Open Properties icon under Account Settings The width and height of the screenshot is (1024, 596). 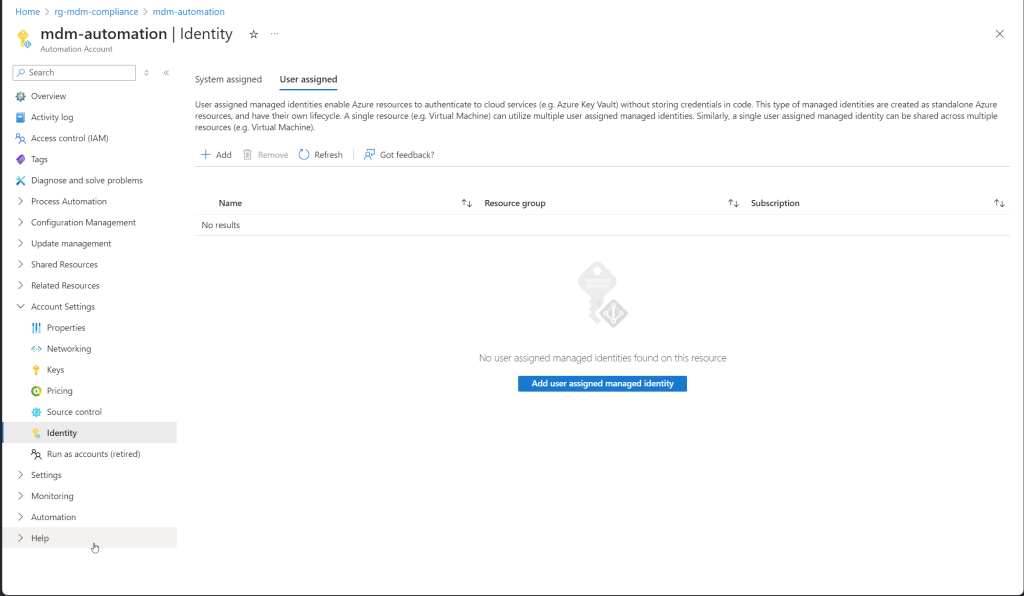pos(36,328)
